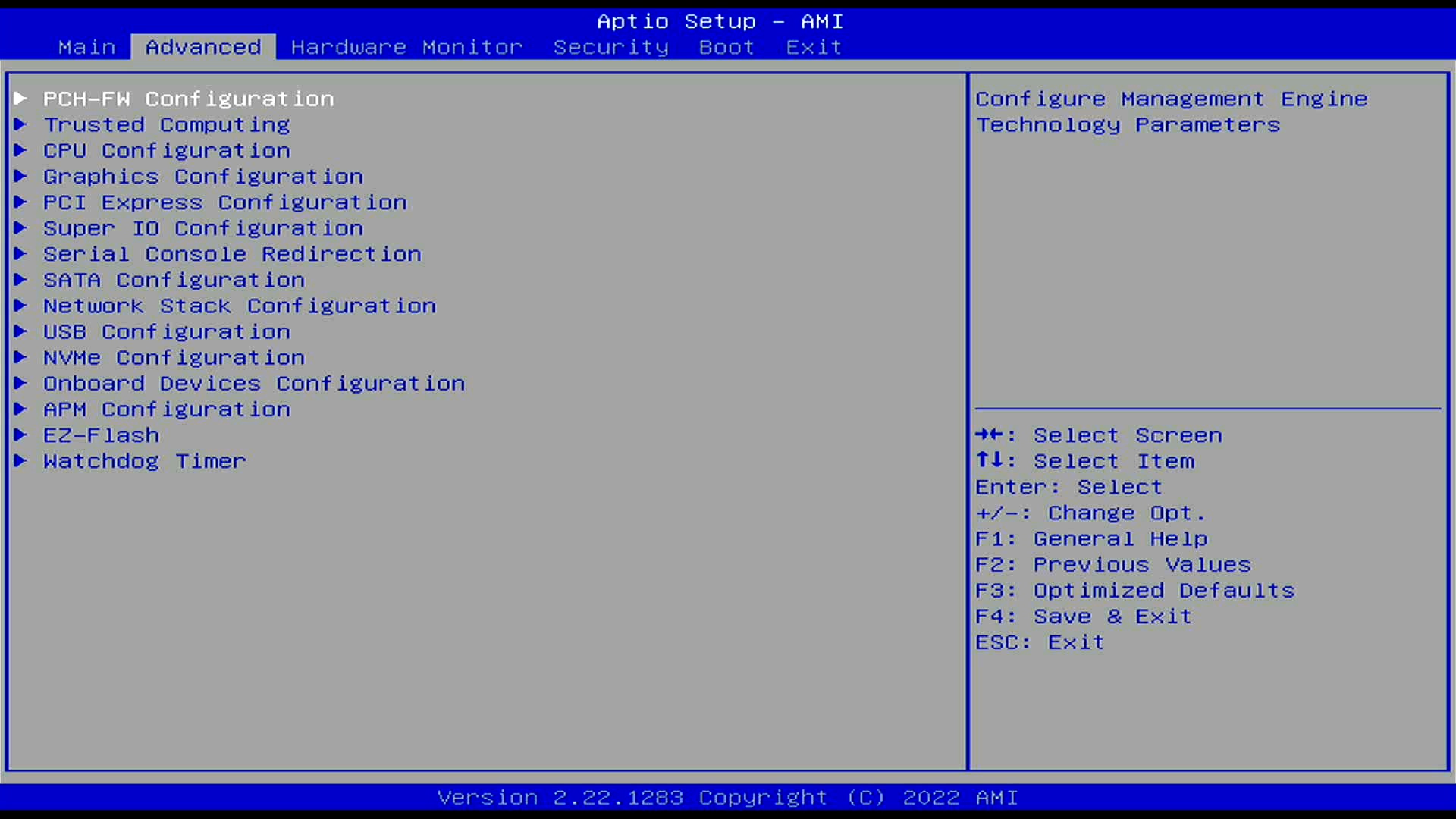Expand PCI Express Configuration submenu
This screenshot has width=1456, height=819.
point(224,202)
